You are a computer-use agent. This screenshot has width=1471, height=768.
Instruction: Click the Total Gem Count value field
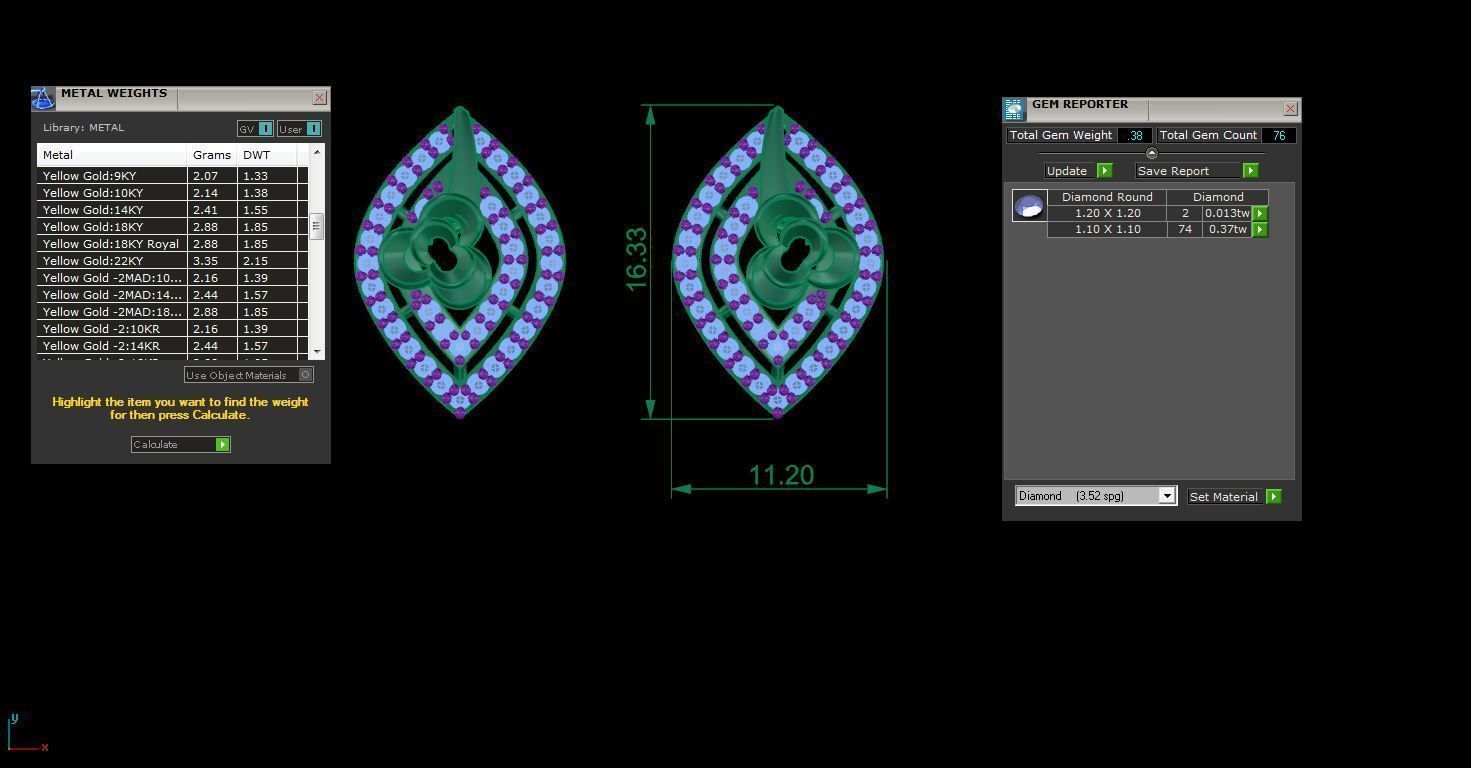point(1279,135)
